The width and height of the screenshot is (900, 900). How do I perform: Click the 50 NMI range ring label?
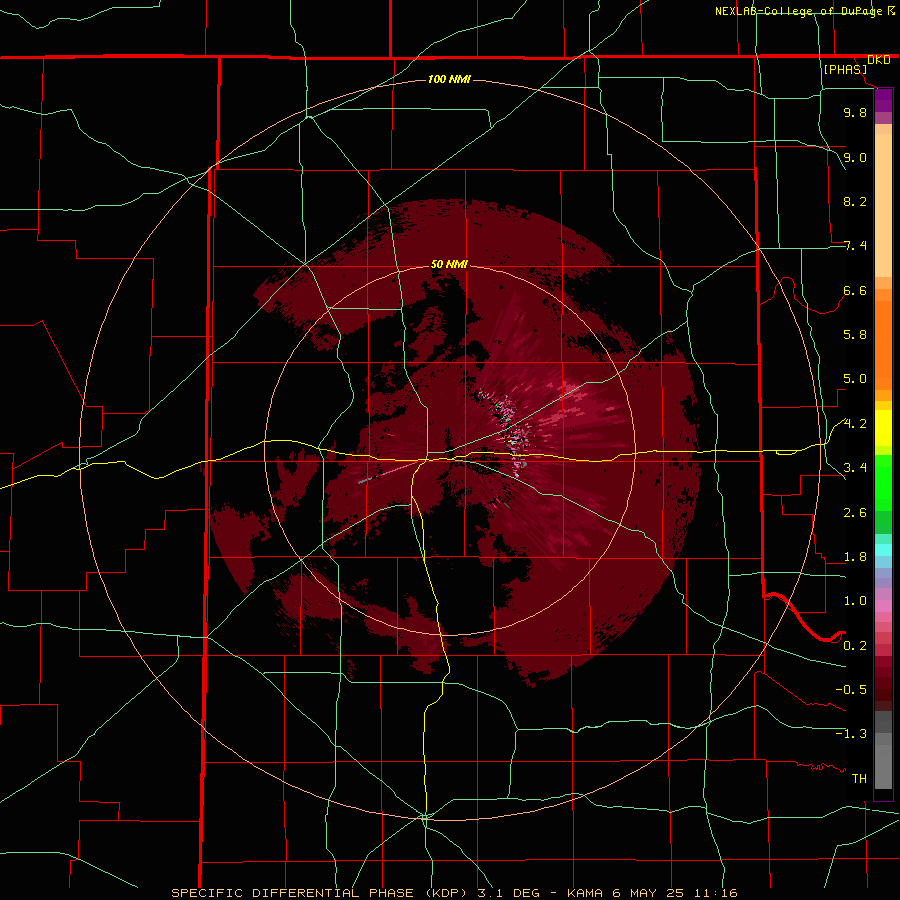449,264
